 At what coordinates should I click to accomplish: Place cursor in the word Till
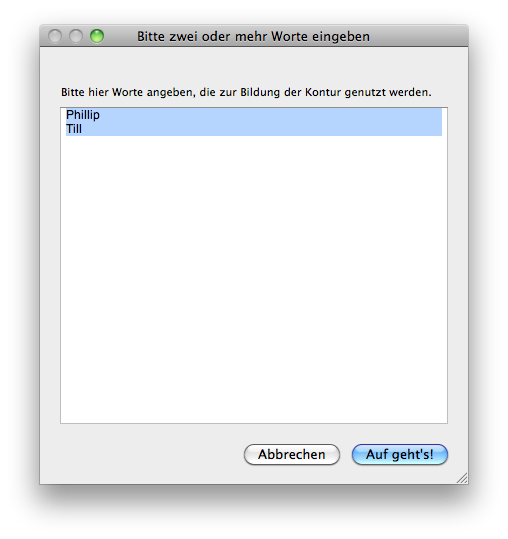click(x=74, y=129)
